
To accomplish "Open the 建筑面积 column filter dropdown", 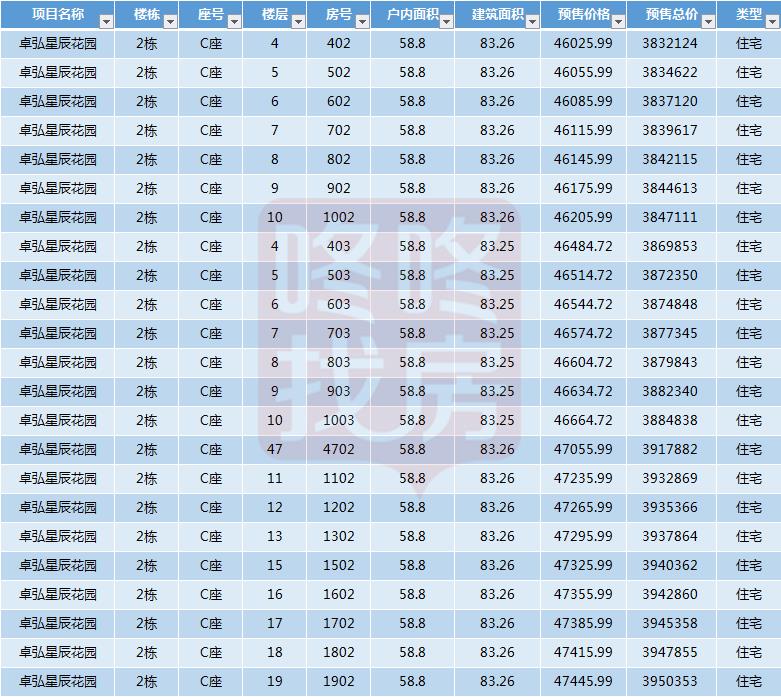I will coord(532,21).
